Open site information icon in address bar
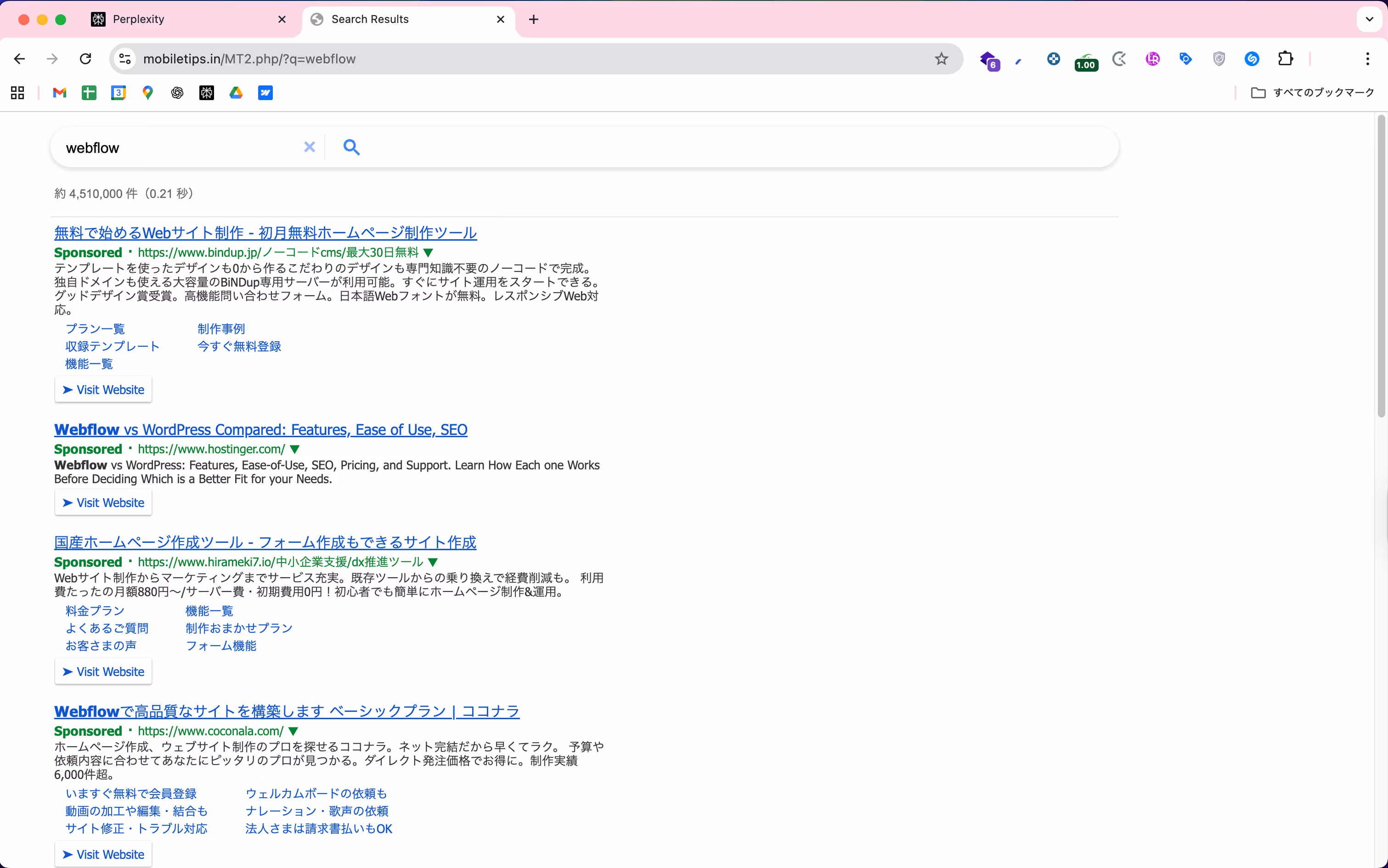Viewport: 1388px width, 868px height. tap(125, 59)
